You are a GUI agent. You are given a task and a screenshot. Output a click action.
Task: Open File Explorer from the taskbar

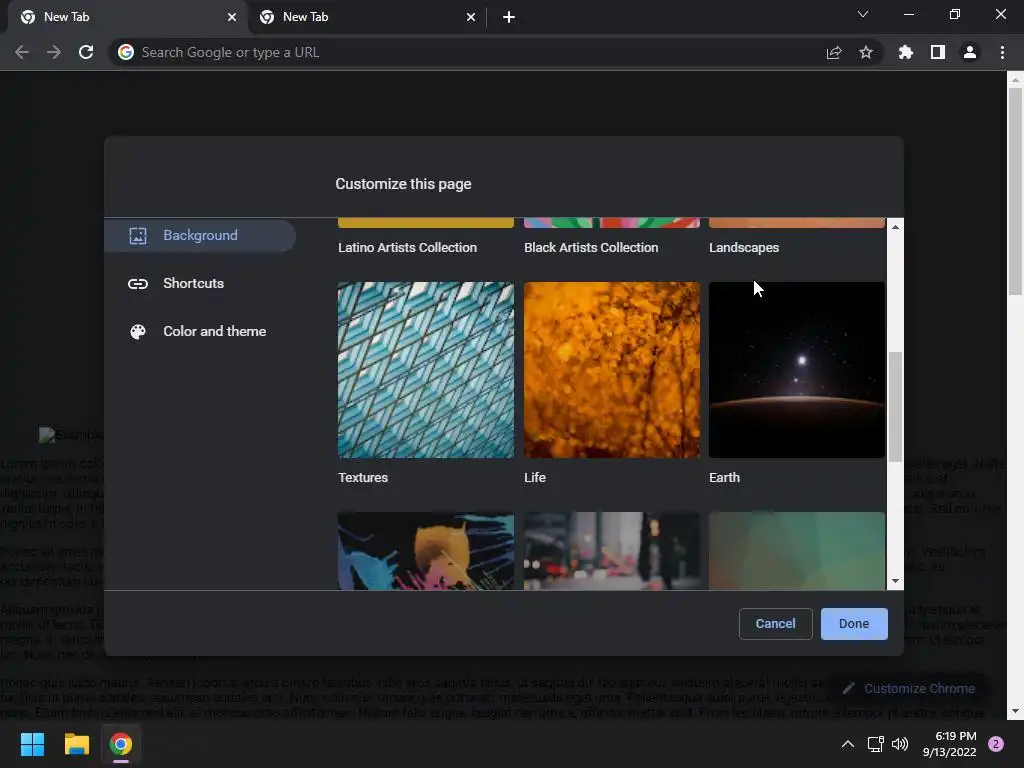76,744
